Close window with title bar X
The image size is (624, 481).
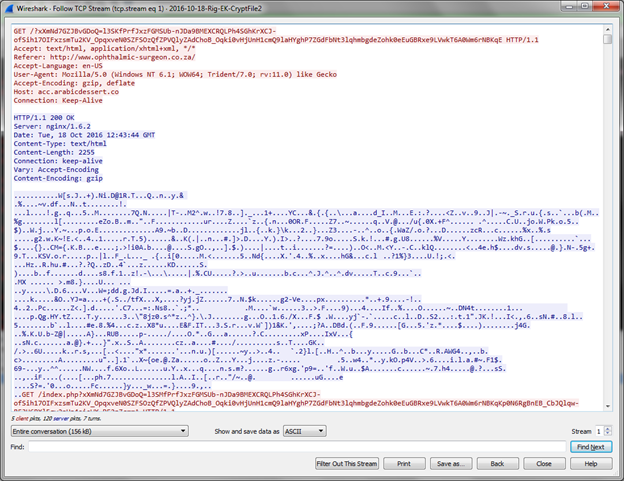[x=606, y=6]
